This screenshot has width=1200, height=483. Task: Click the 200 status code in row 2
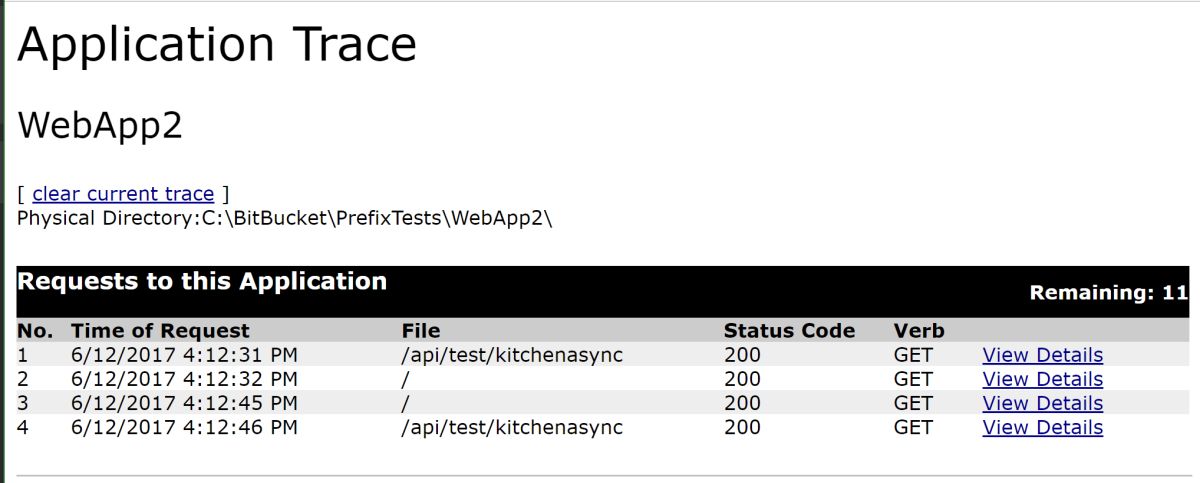coord(742,379)
